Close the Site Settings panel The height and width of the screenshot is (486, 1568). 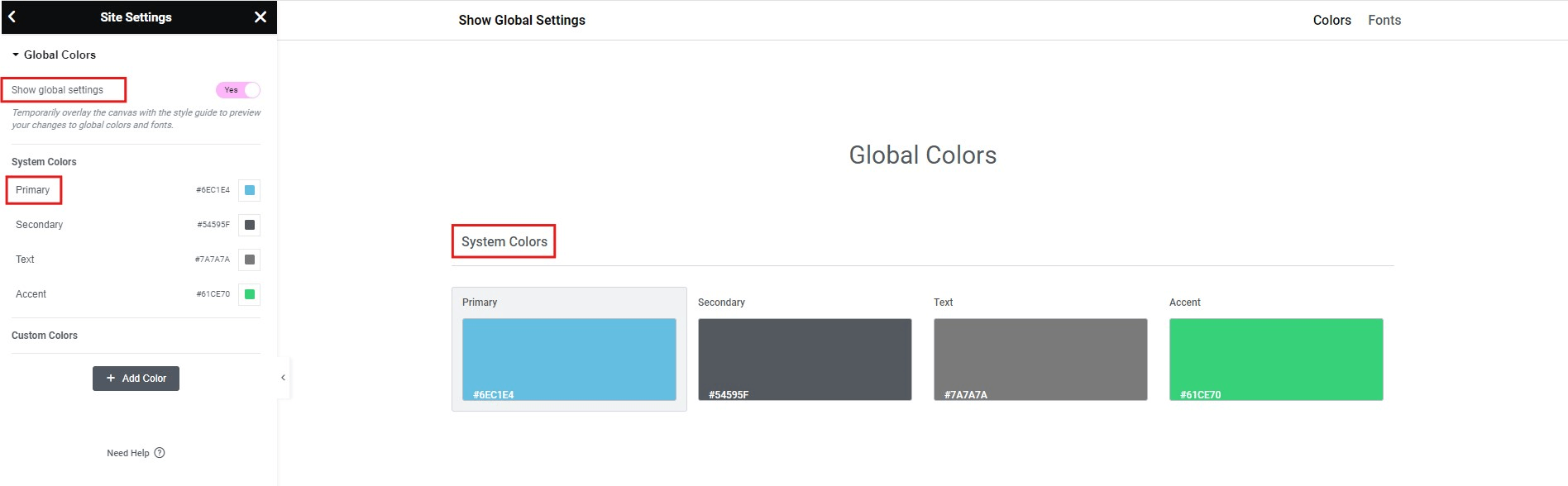tap(261, 17)
